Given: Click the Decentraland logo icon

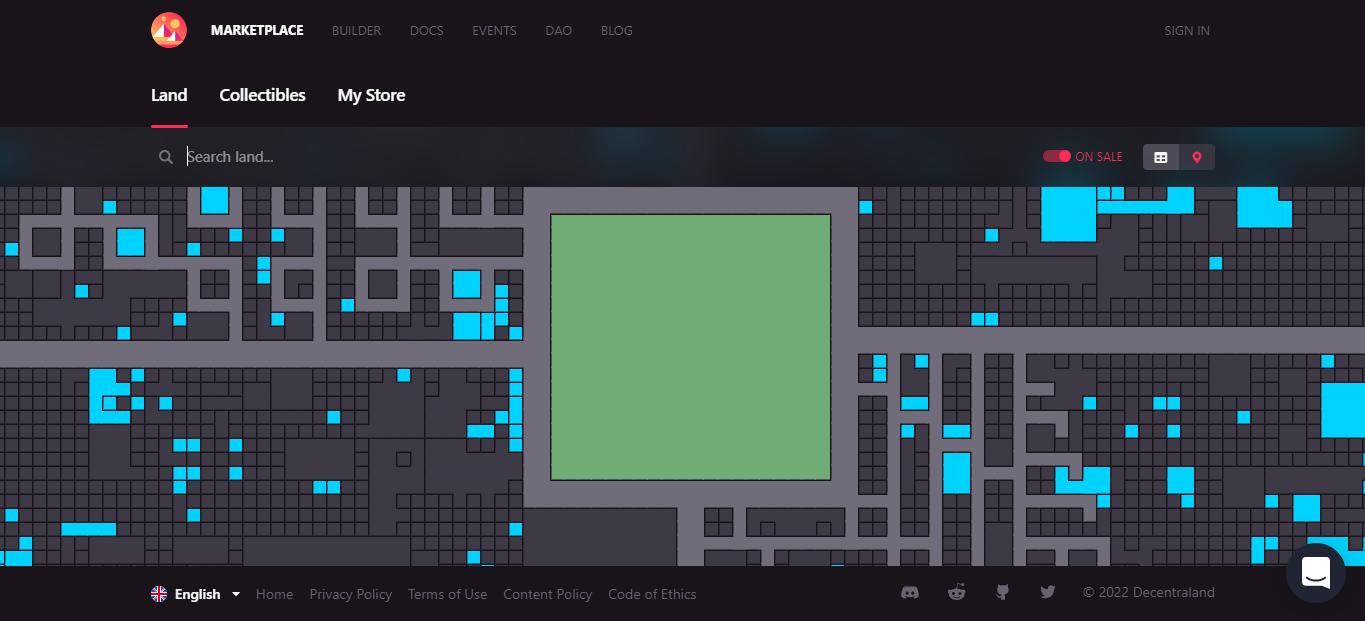Looking at the screenshot, I should coord(169,30).
